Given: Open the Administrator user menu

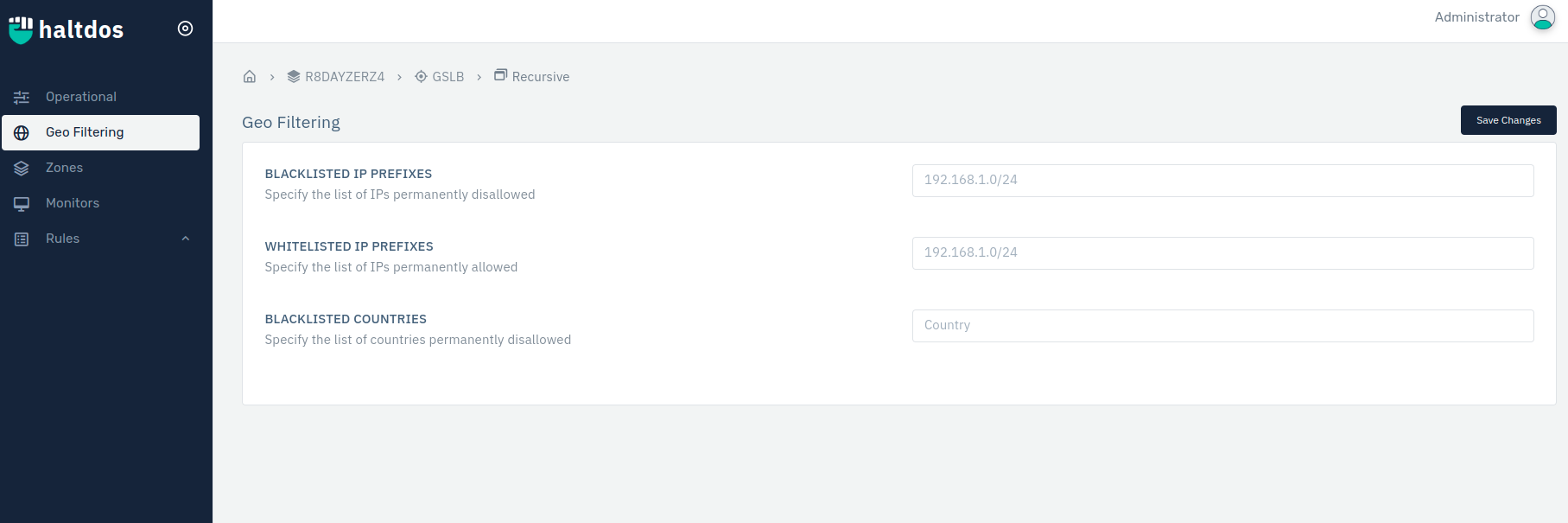Looking at the screenshot, I should pyautogui.click(x=1476, y=17).
